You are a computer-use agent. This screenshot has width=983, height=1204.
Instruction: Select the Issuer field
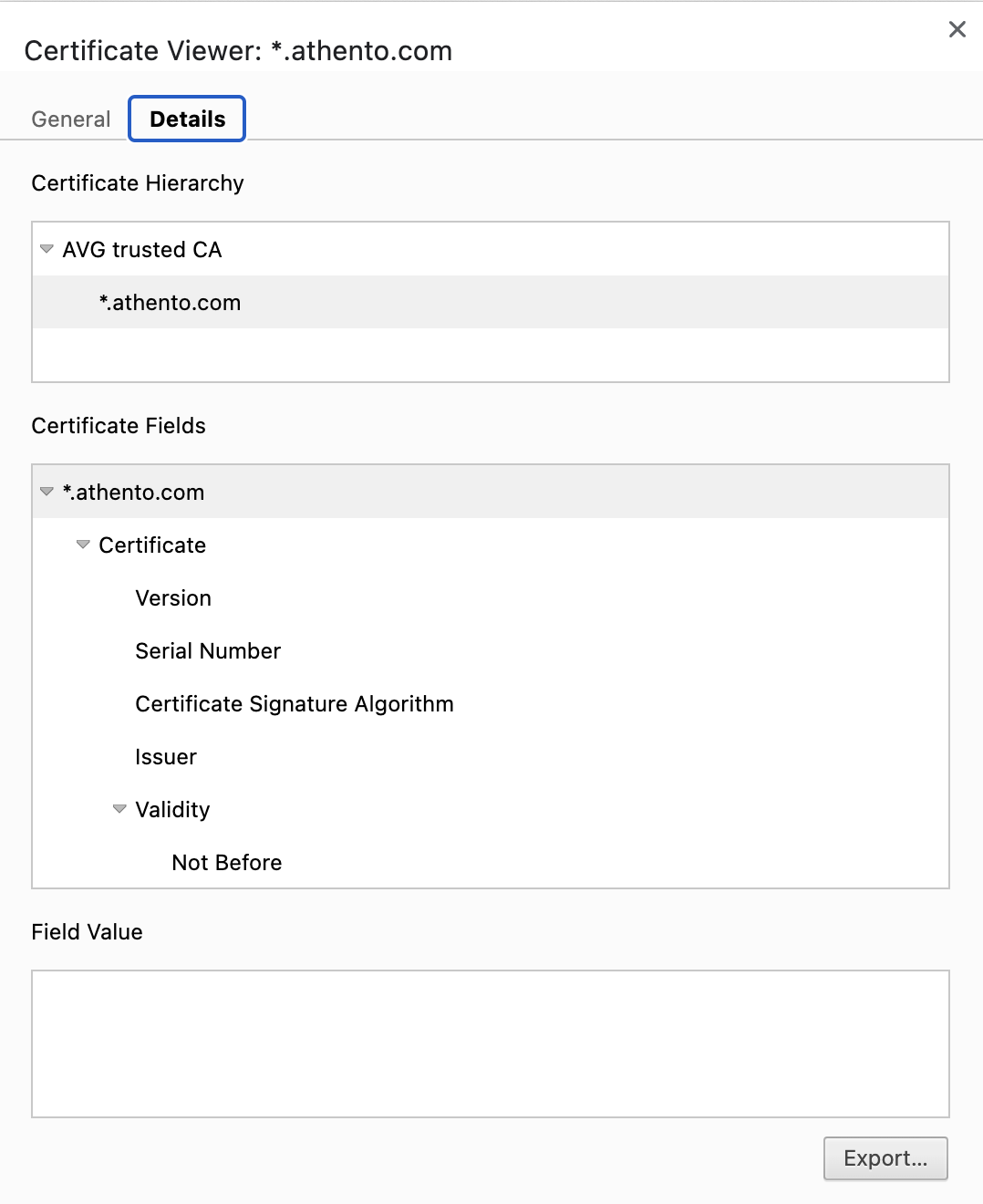click(x=166, y=757)
